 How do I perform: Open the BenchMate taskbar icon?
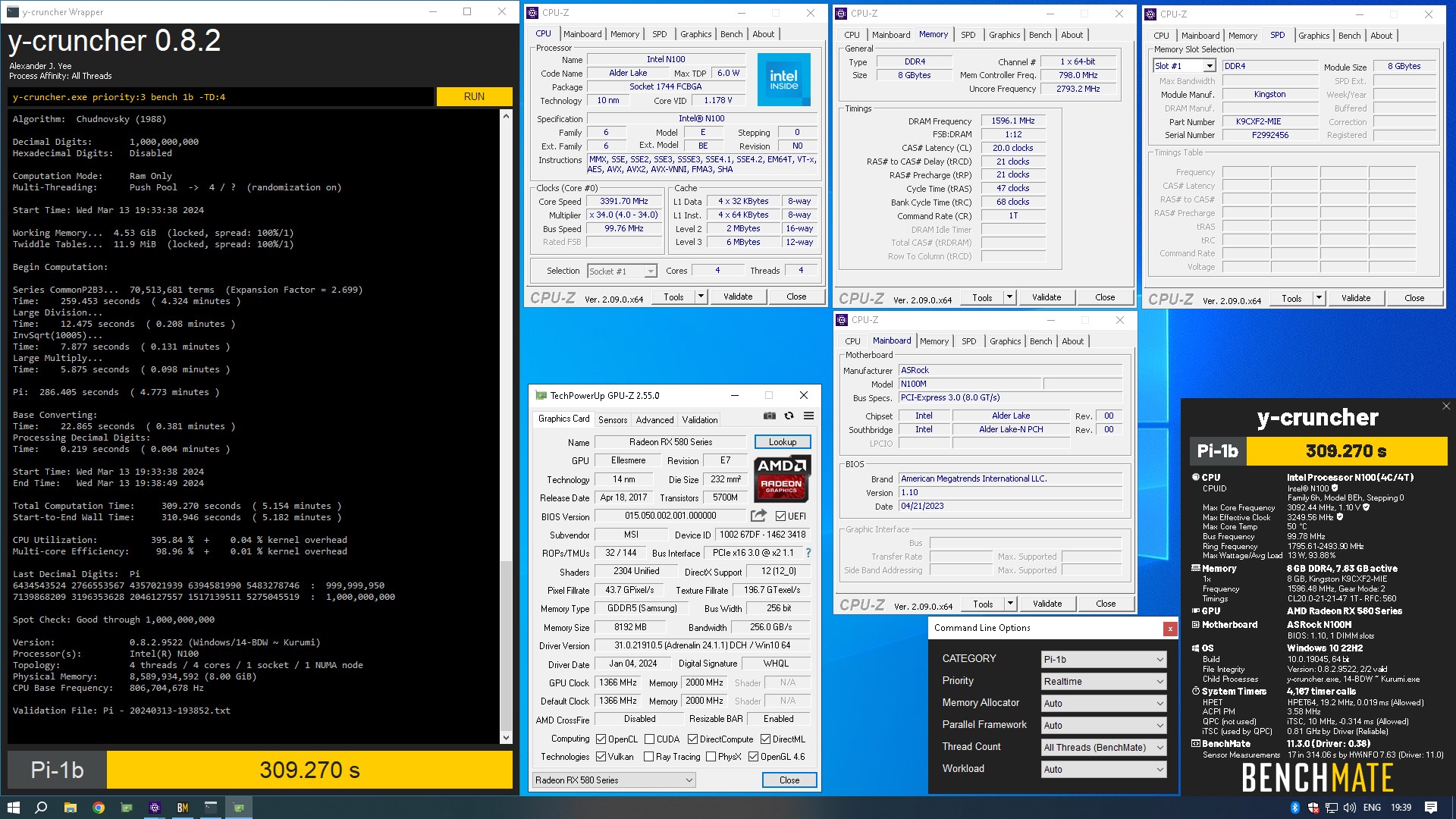click(183, 808)
